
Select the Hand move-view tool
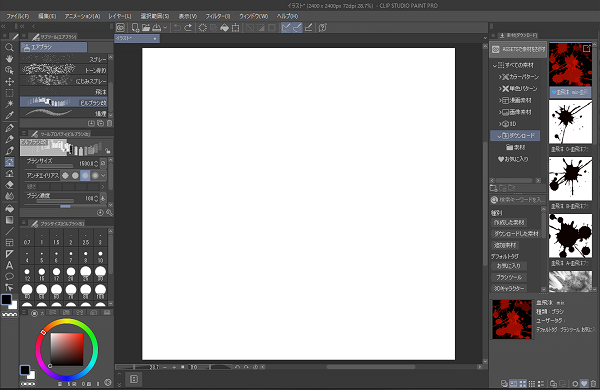(x=9, y=59)
